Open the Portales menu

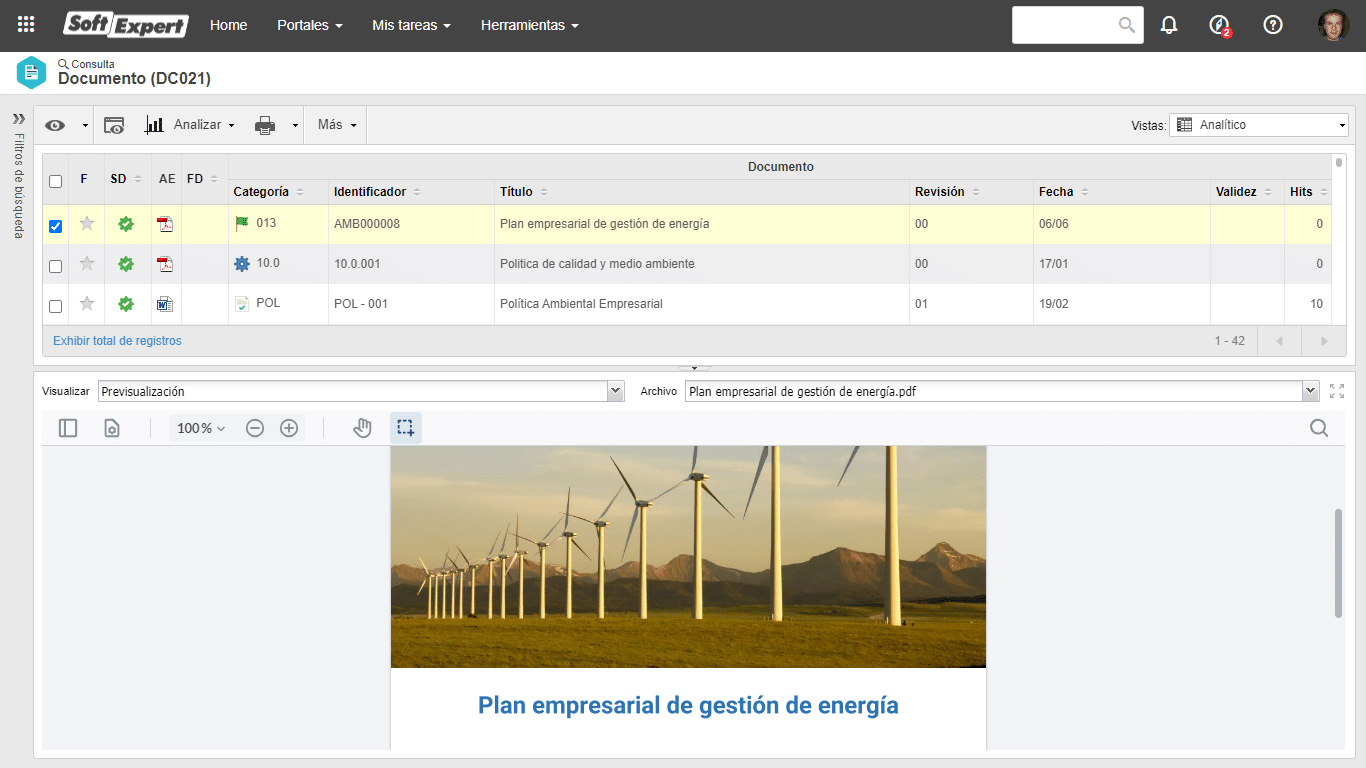pyautogui.click(x=310, y=25)
